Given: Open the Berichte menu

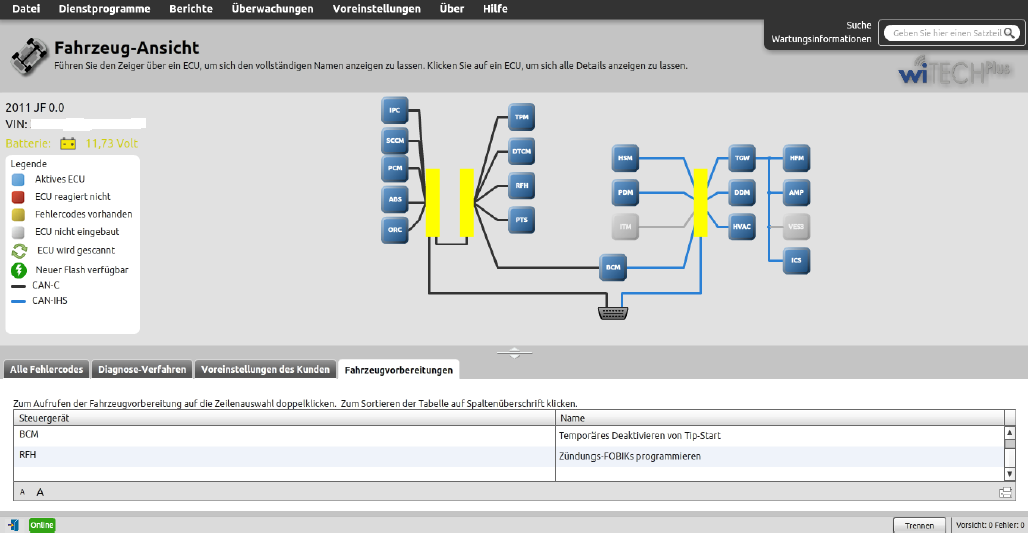Looking at the screenshot, I should [x=190, y=9].
